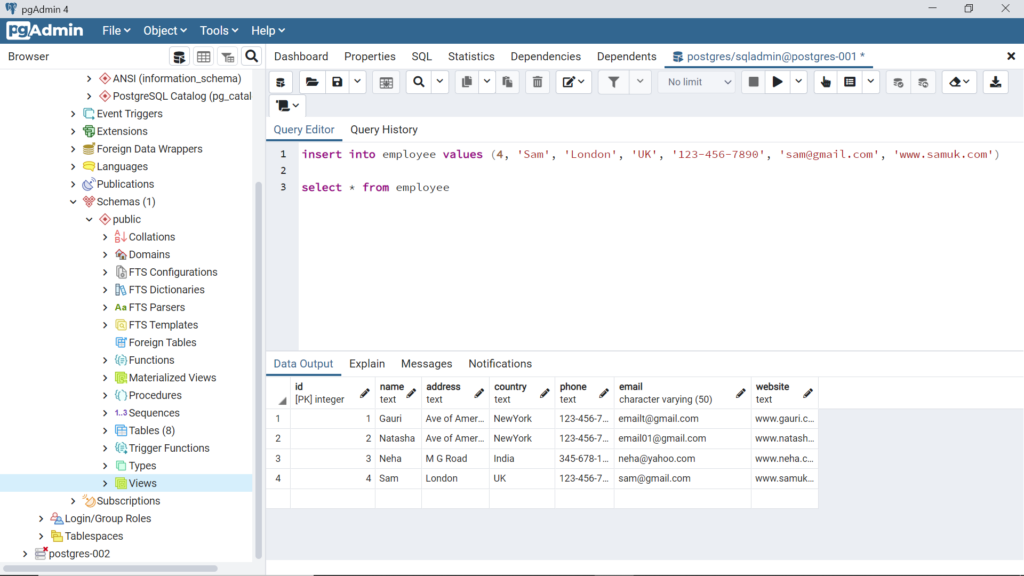
Task: Switch to the Statistics tab
Action: click(x=471, y=57)
